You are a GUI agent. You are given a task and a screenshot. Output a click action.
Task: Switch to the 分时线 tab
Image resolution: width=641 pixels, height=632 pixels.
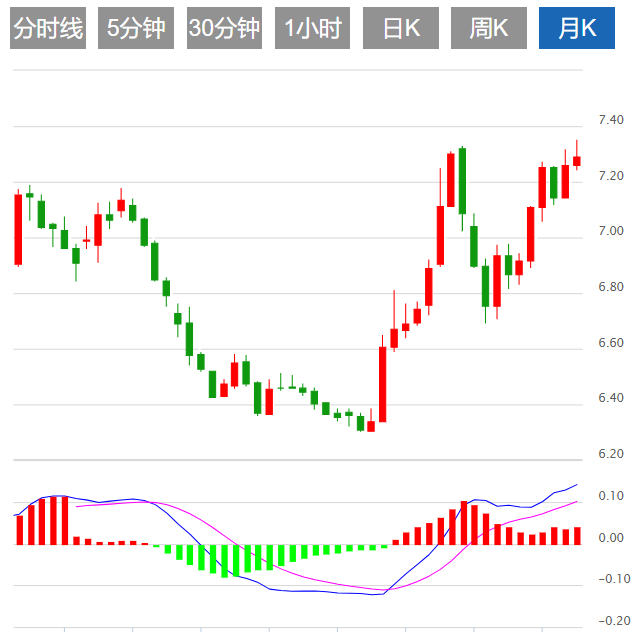47,29
